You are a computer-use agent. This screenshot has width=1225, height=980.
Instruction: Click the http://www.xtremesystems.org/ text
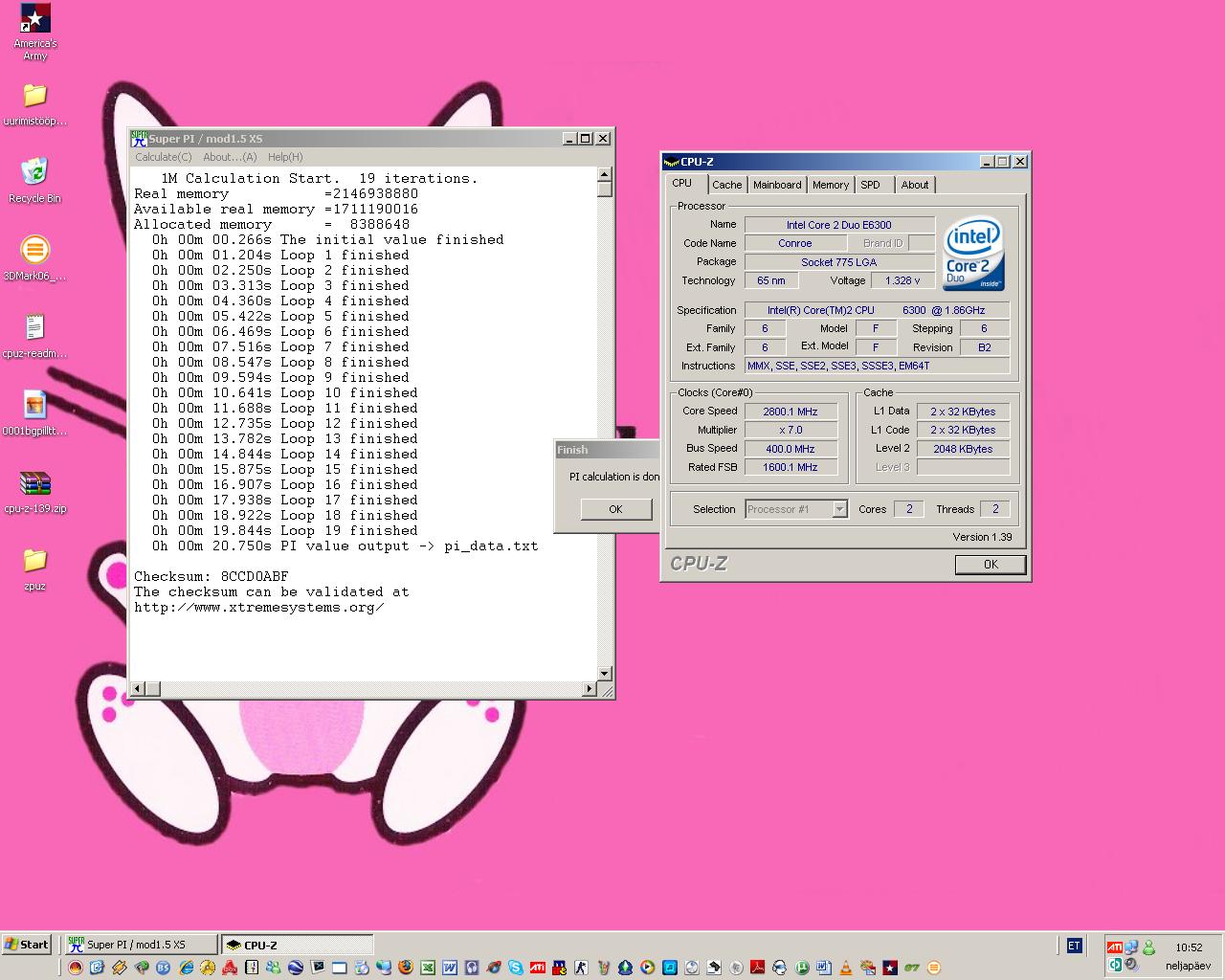(x=258, y=607)
